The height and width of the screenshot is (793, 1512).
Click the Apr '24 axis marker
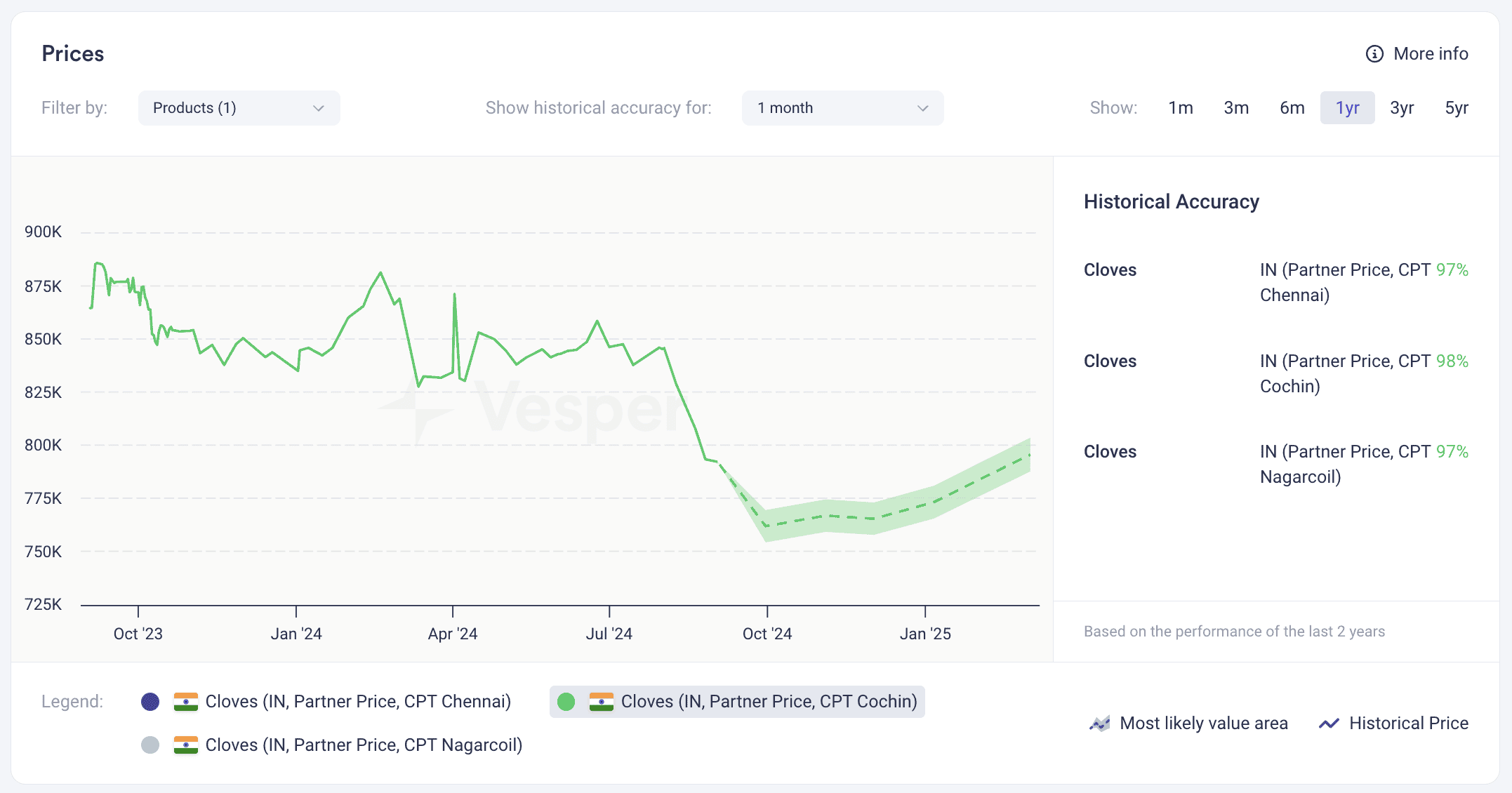[453, 634]
